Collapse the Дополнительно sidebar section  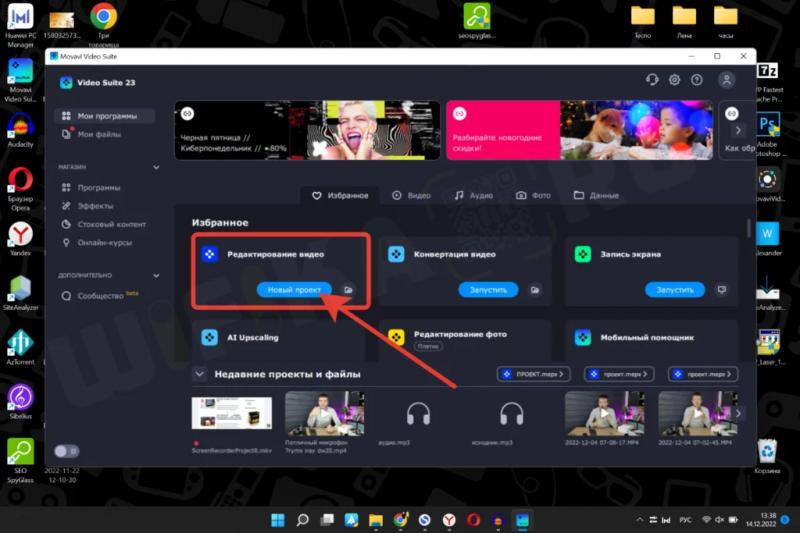156,275
